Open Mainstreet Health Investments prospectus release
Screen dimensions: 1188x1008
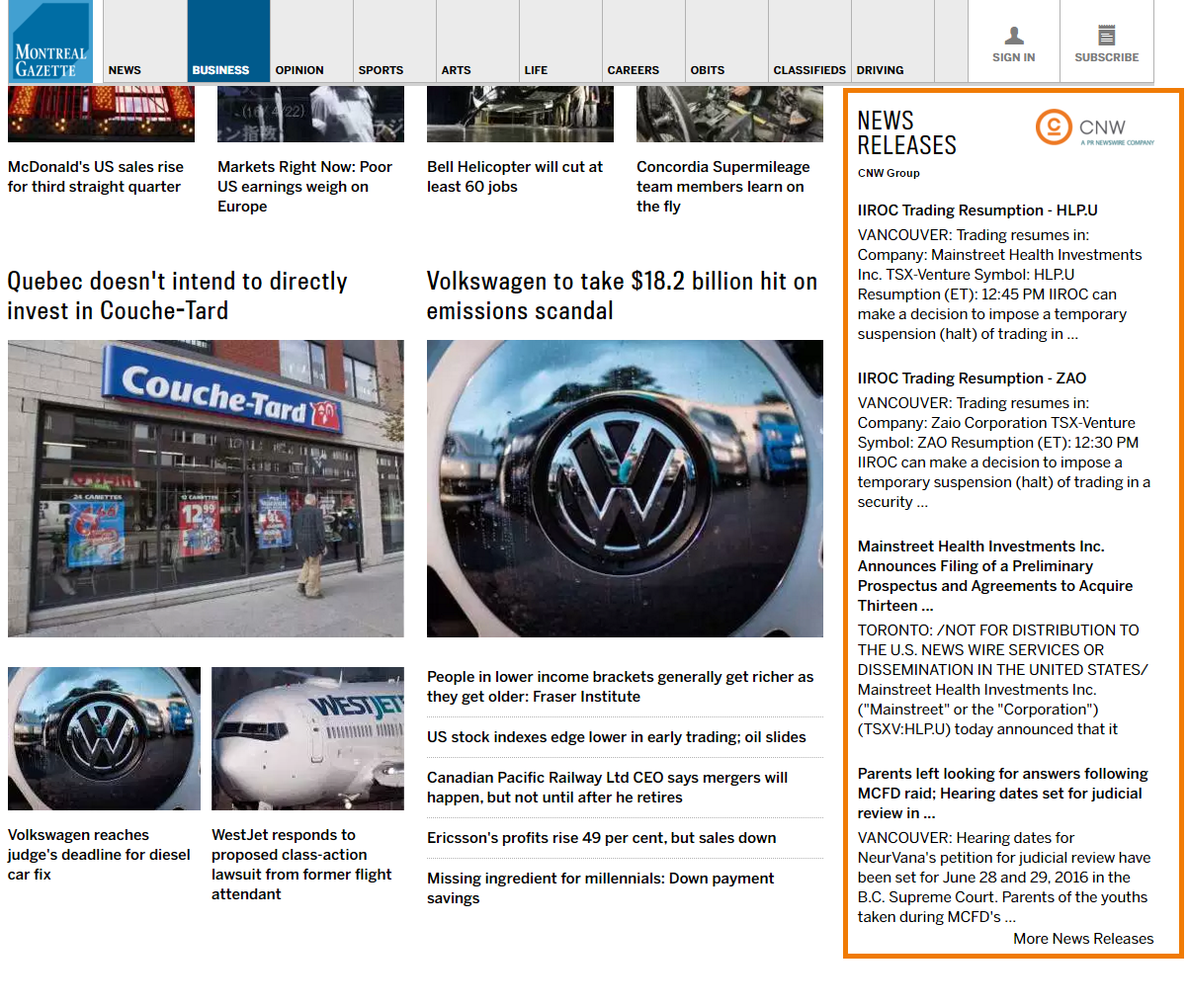(x=995, y=576)
